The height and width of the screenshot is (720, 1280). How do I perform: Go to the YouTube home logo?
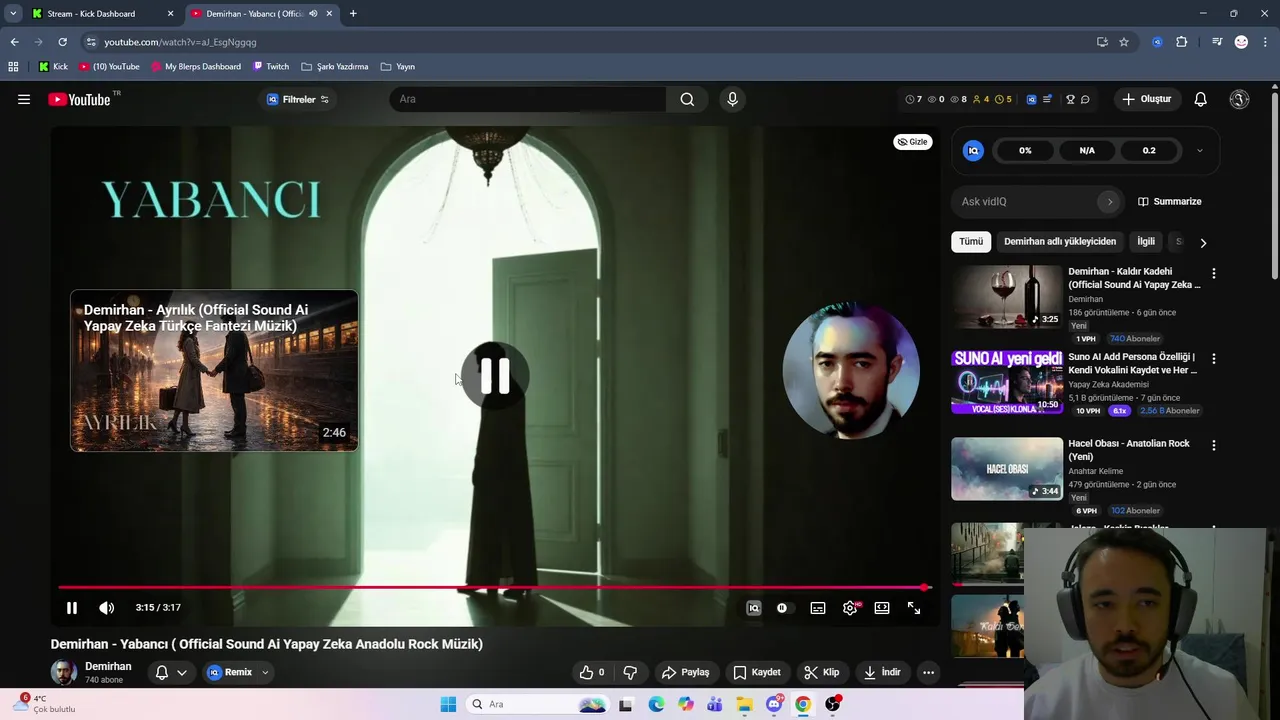tap(79, 99)
